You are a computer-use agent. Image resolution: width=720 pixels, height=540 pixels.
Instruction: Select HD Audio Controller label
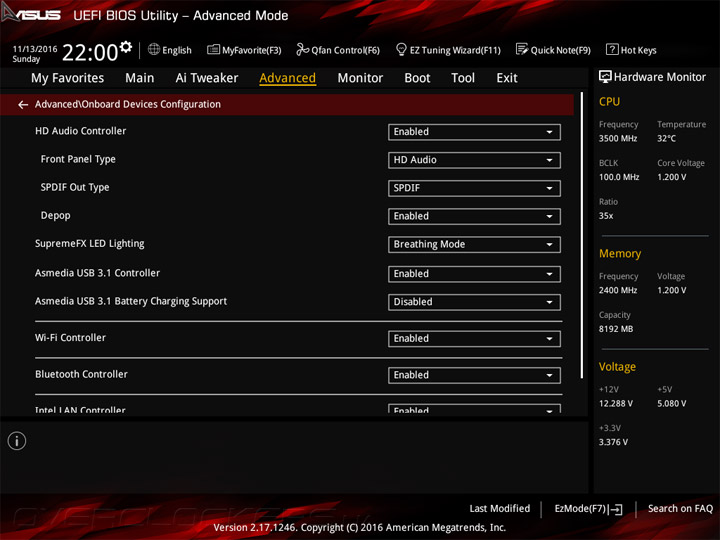pyautogui.click(x=80, y=131)
